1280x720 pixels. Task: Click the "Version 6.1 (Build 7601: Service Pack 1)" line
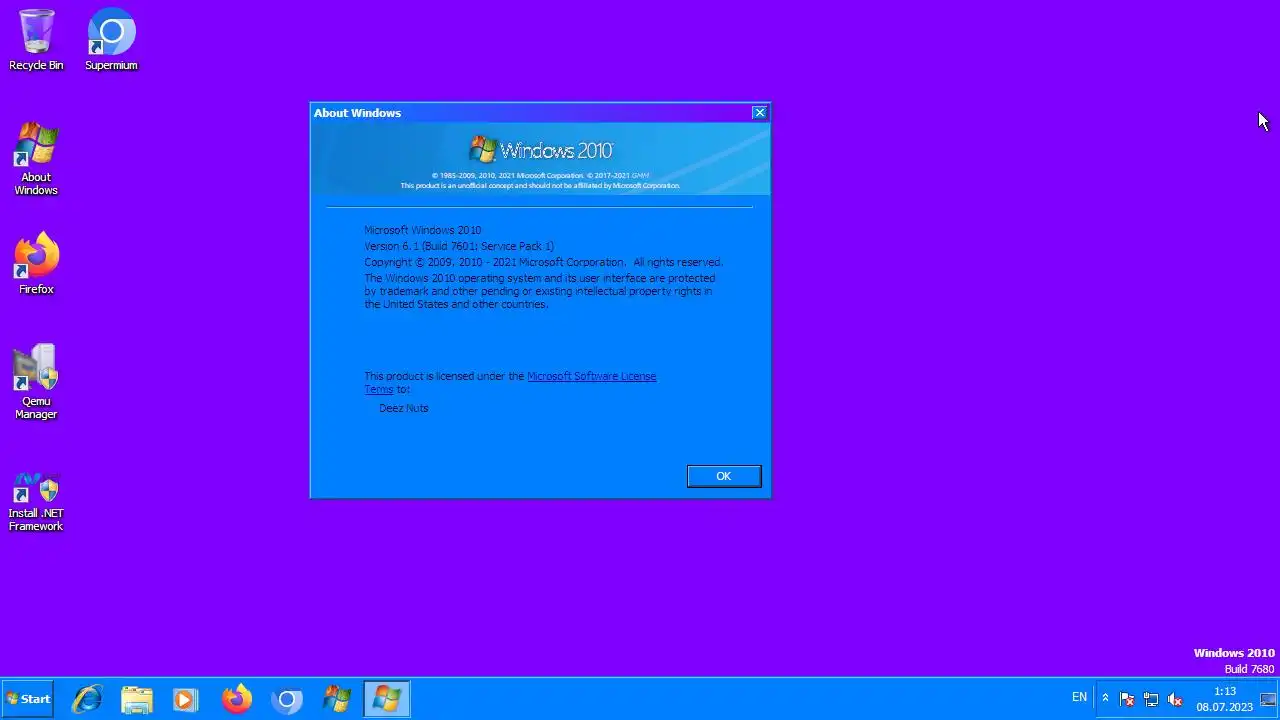[x=459, y=246]
